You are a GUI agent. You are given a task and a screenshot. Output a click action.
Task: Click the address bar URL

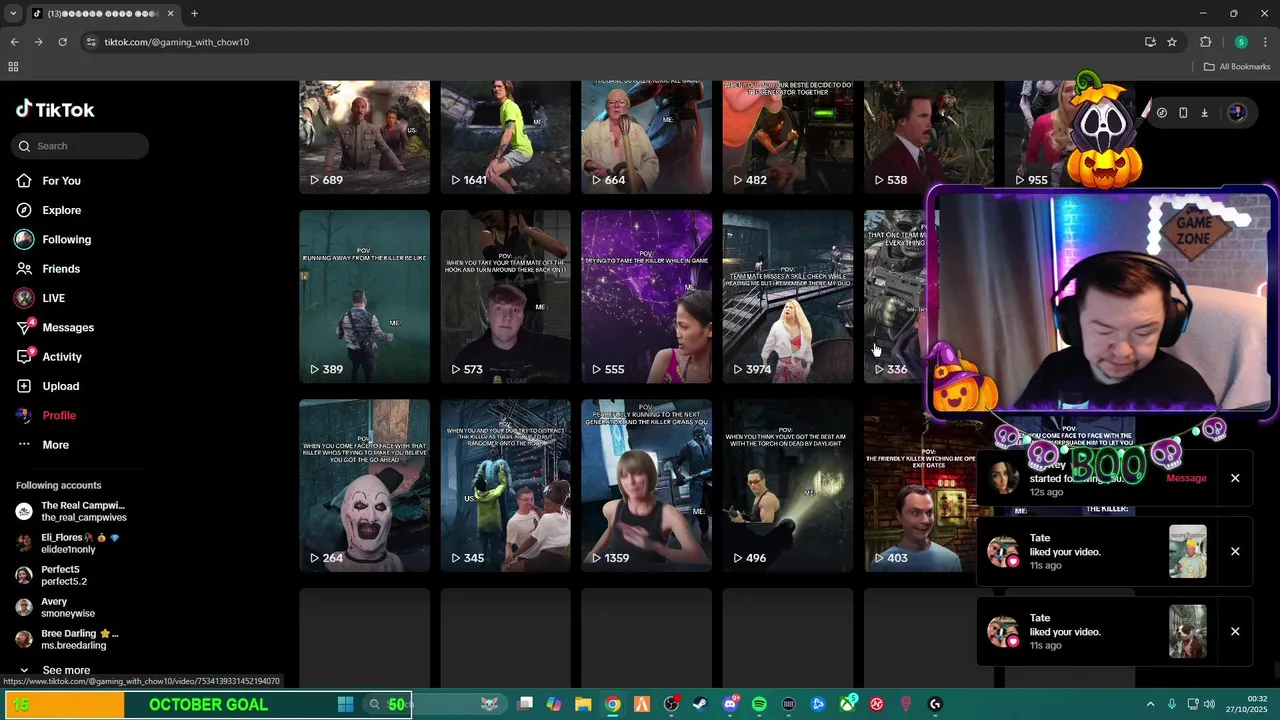click(x=177, y=42)
